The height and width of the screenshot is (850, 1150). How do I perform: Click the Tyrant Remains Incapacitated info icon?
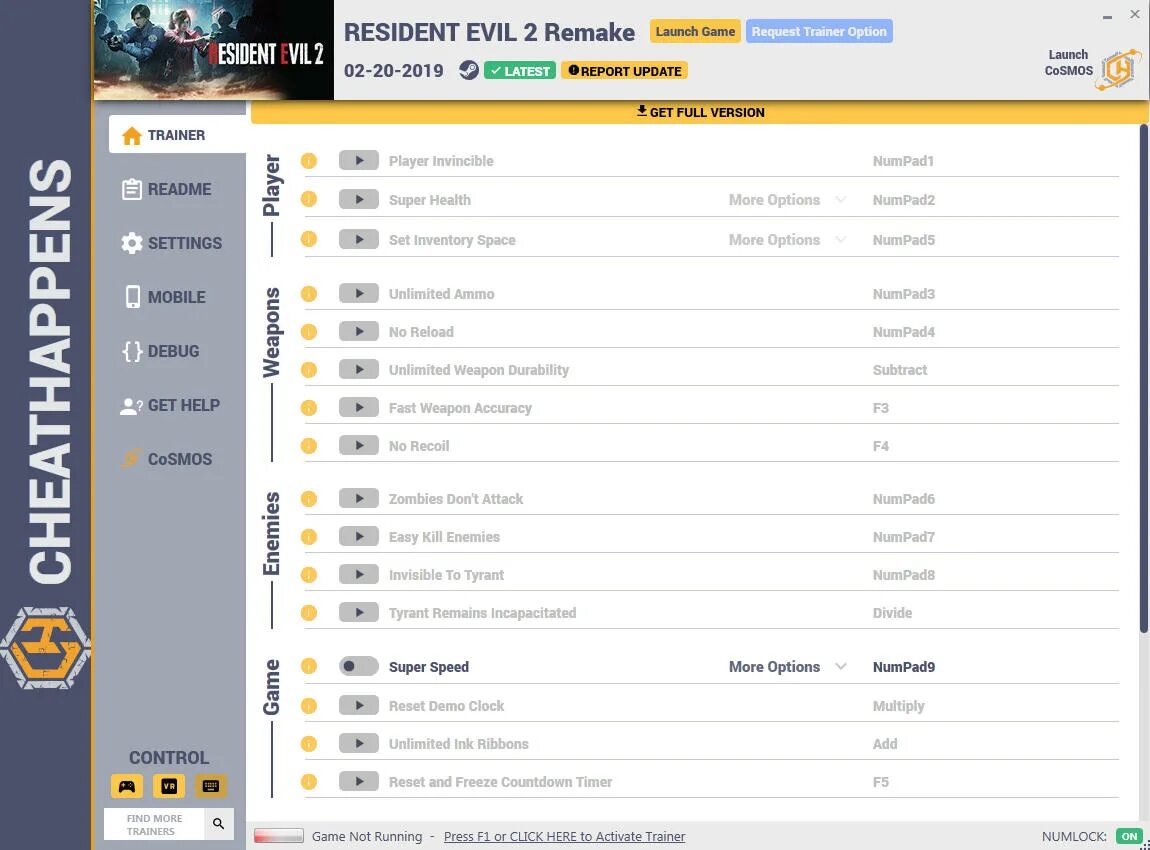(x=309, y=612)
